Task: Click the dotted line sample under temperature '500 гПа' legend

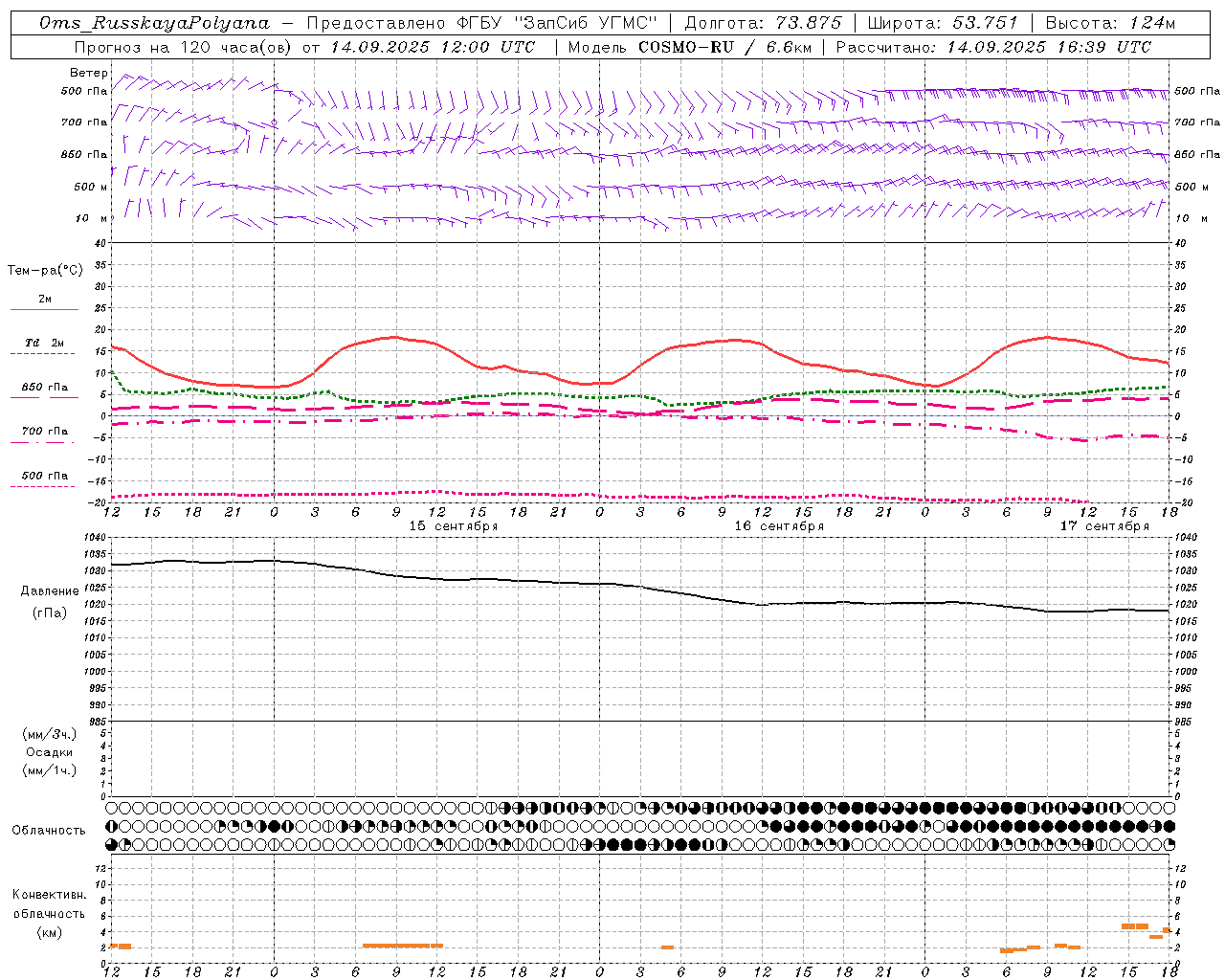Action: click(x=44, y=486)
